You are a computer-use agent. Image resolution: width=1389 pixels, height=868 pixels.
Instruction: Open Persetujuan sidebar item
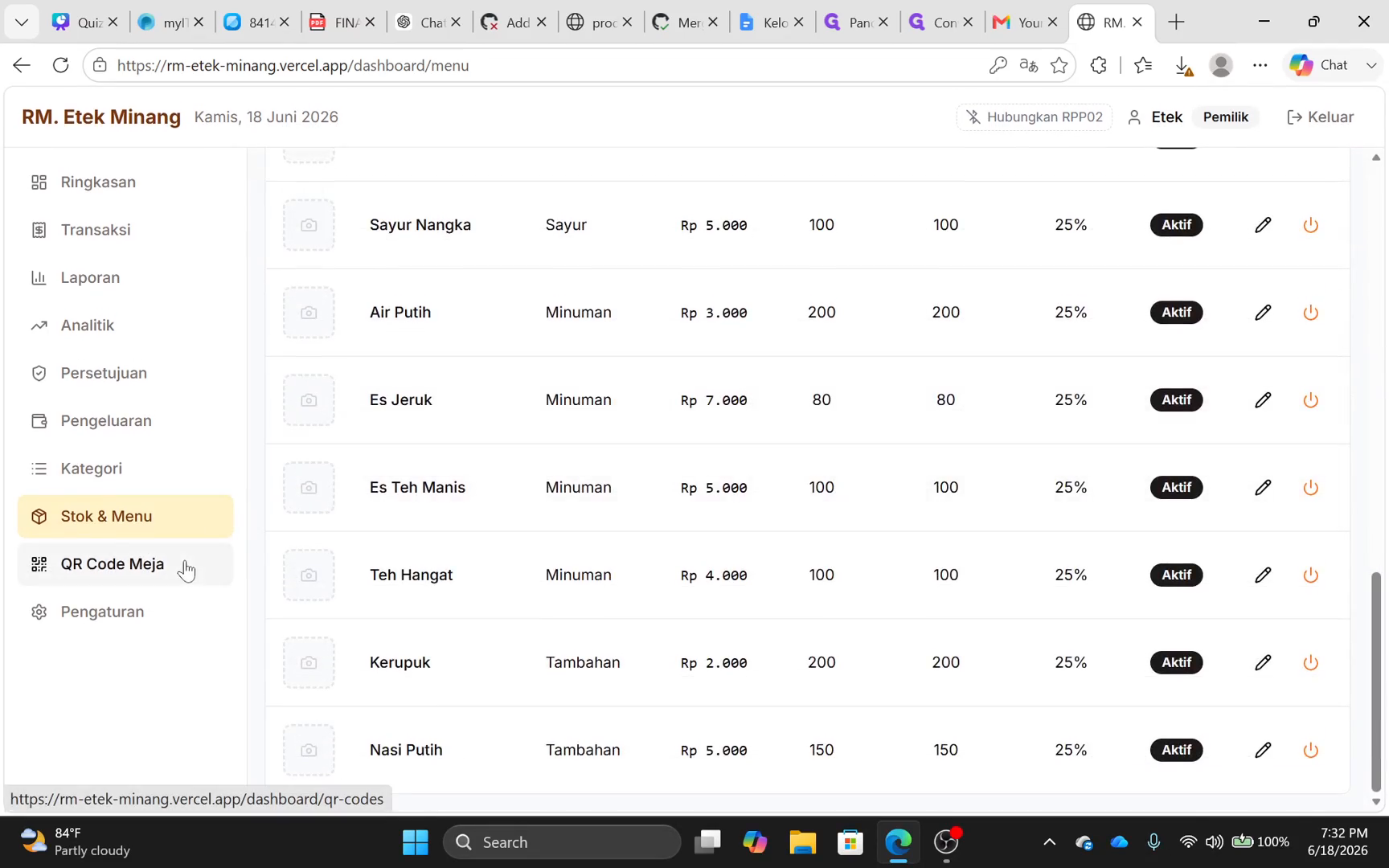click(125, 373)
